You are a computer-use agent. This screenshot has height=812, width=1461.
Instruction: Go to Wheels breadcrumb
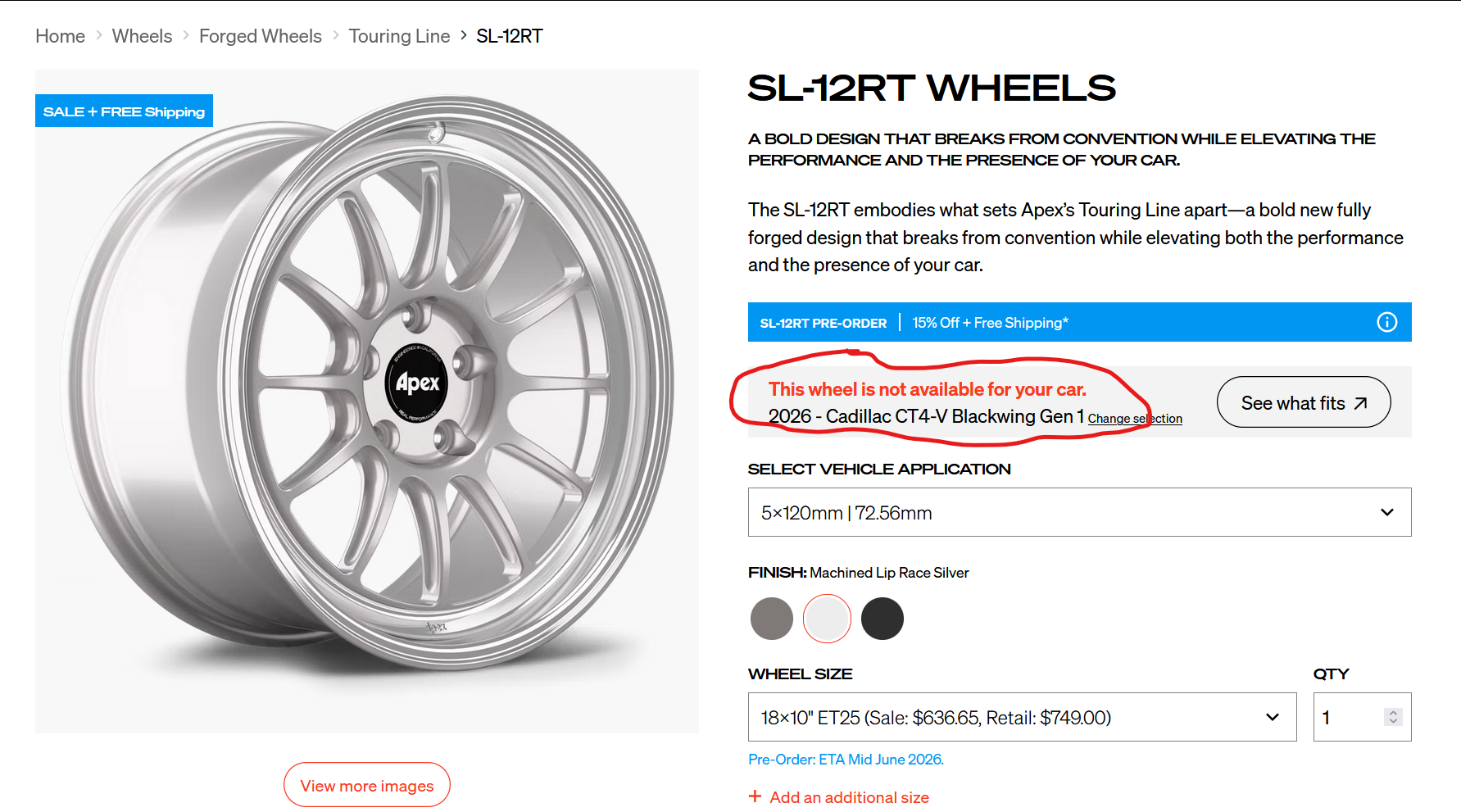(x=142, y=36)
